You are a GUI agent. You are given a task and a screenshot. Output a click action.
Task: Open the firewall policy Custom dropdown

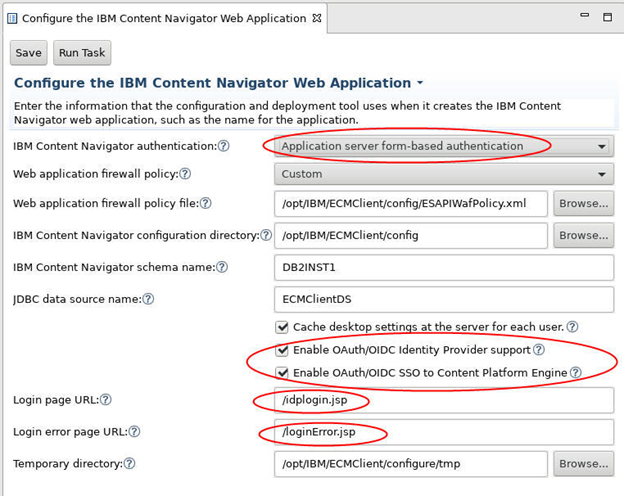(x=444, y=174)
